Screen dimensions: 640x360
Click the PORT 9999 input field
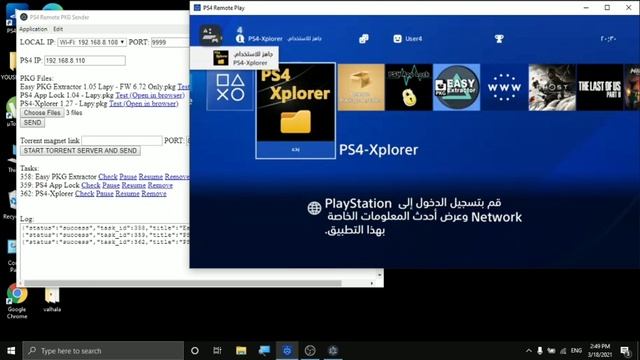[x=170, y=42]
